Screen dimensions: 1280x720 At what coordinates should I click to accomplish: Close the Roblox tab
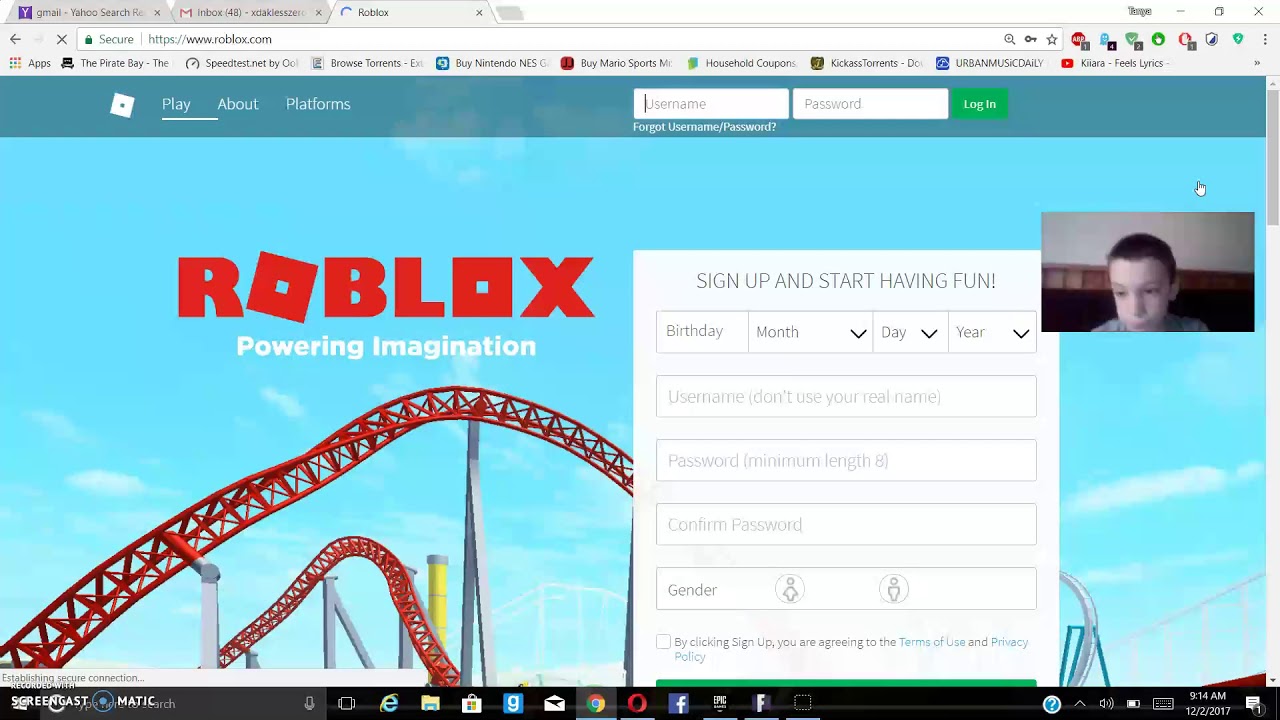point(479,13)
